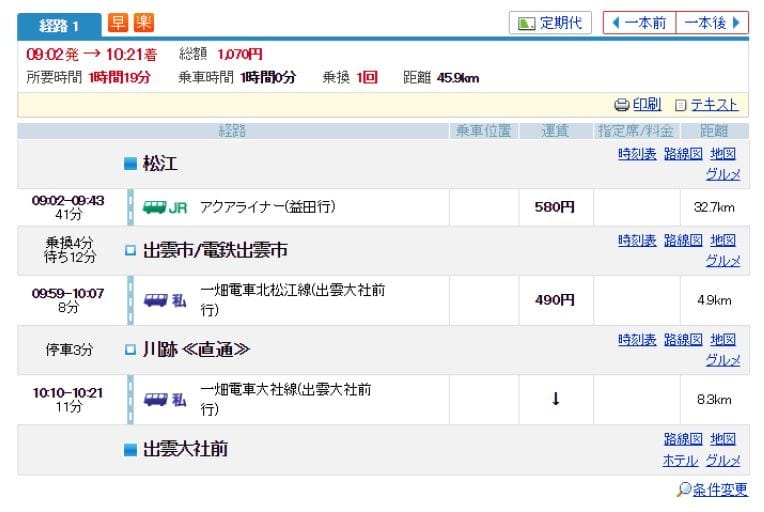
Task: Open the 定期代 commuter pass button
Action: point(550,22)
